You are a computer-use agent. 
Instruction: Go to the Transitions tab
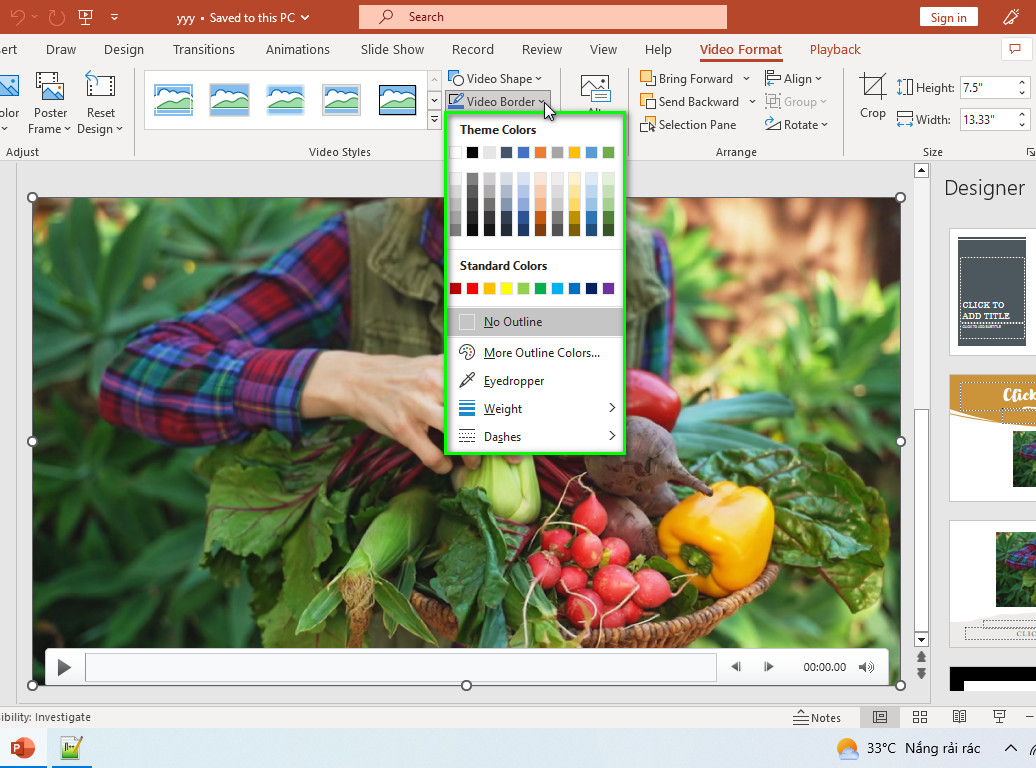204,50
